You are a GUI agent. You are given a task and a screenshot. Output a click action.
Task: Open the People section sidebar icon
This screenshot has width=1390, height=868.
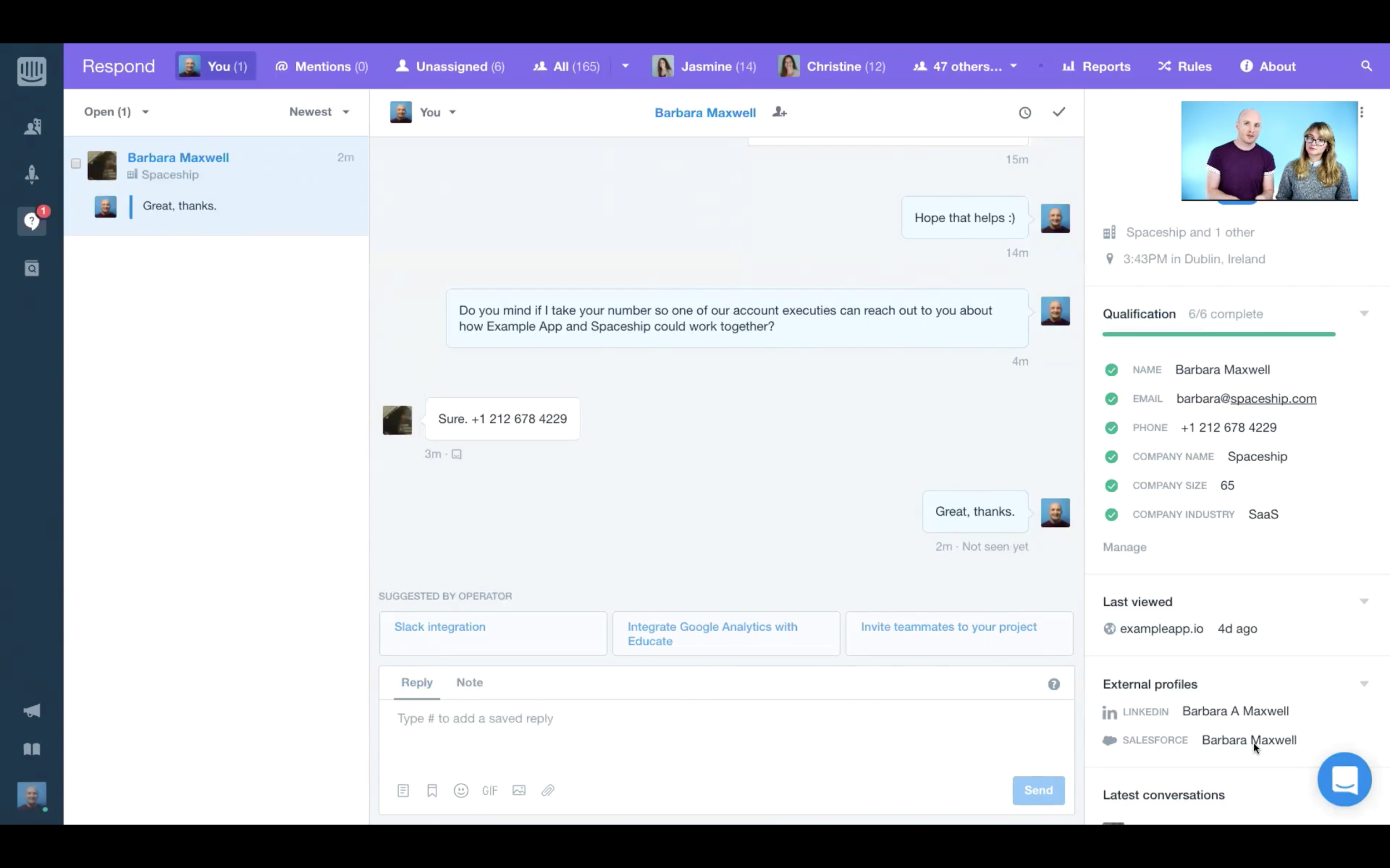pos(32,126)
